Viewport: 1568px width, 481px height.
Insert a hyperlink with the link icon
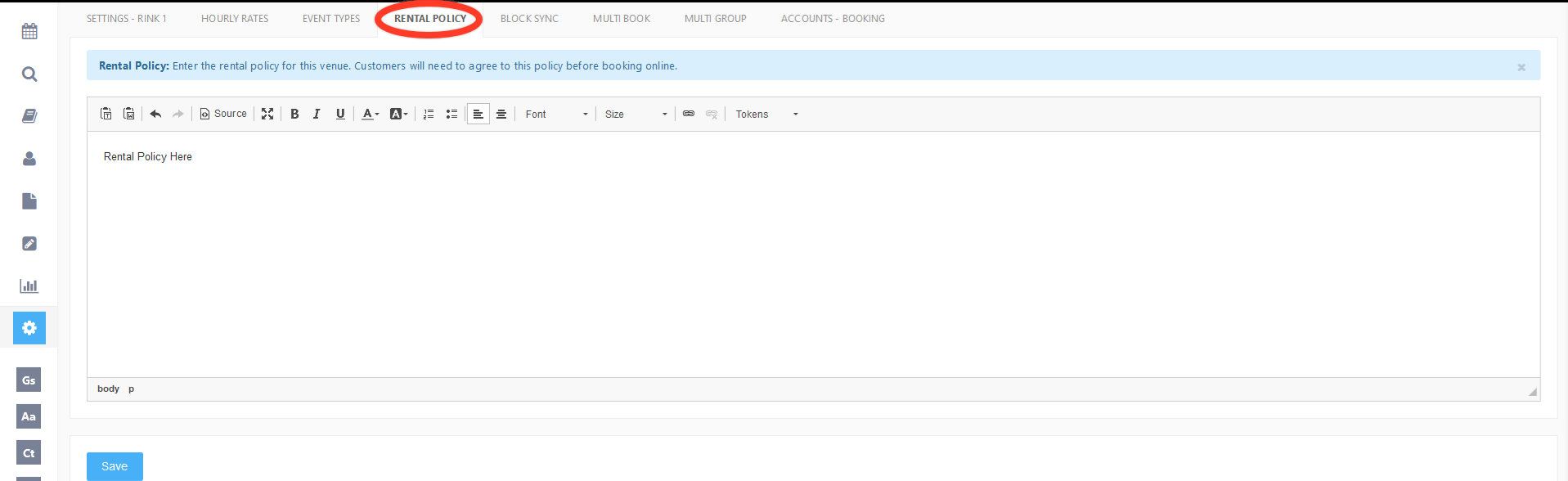689,114
